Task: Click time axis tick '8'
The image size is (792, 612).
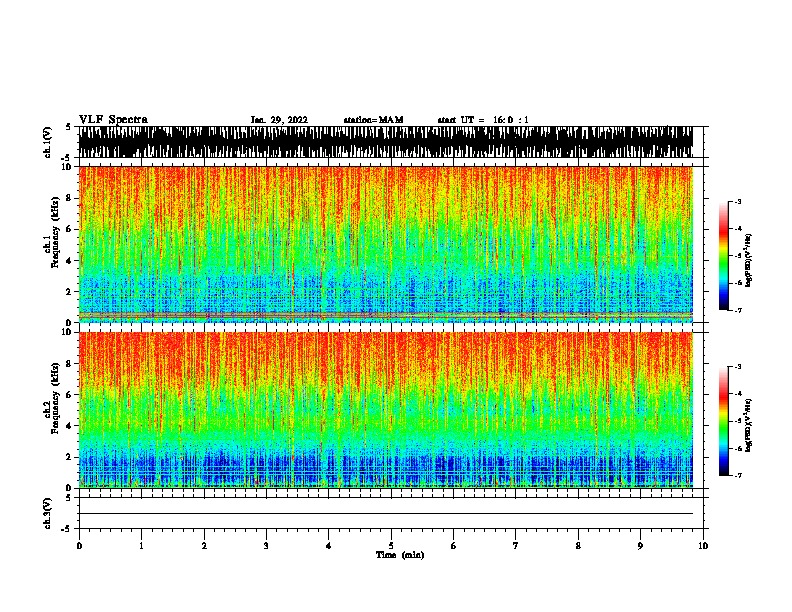Action: (x=578, y=546)
